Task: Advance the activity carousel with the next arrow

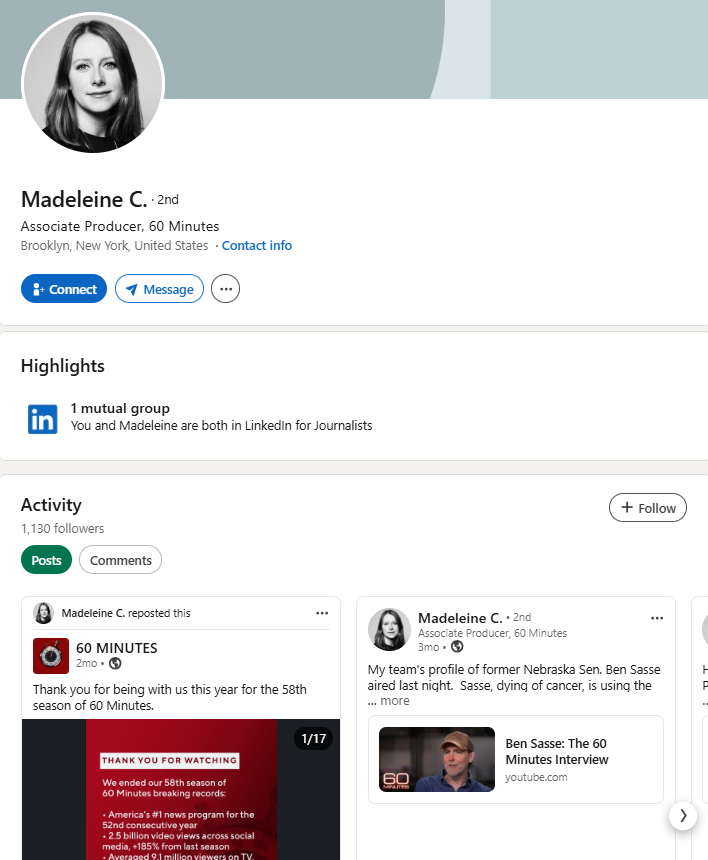Action: (683, 816)
